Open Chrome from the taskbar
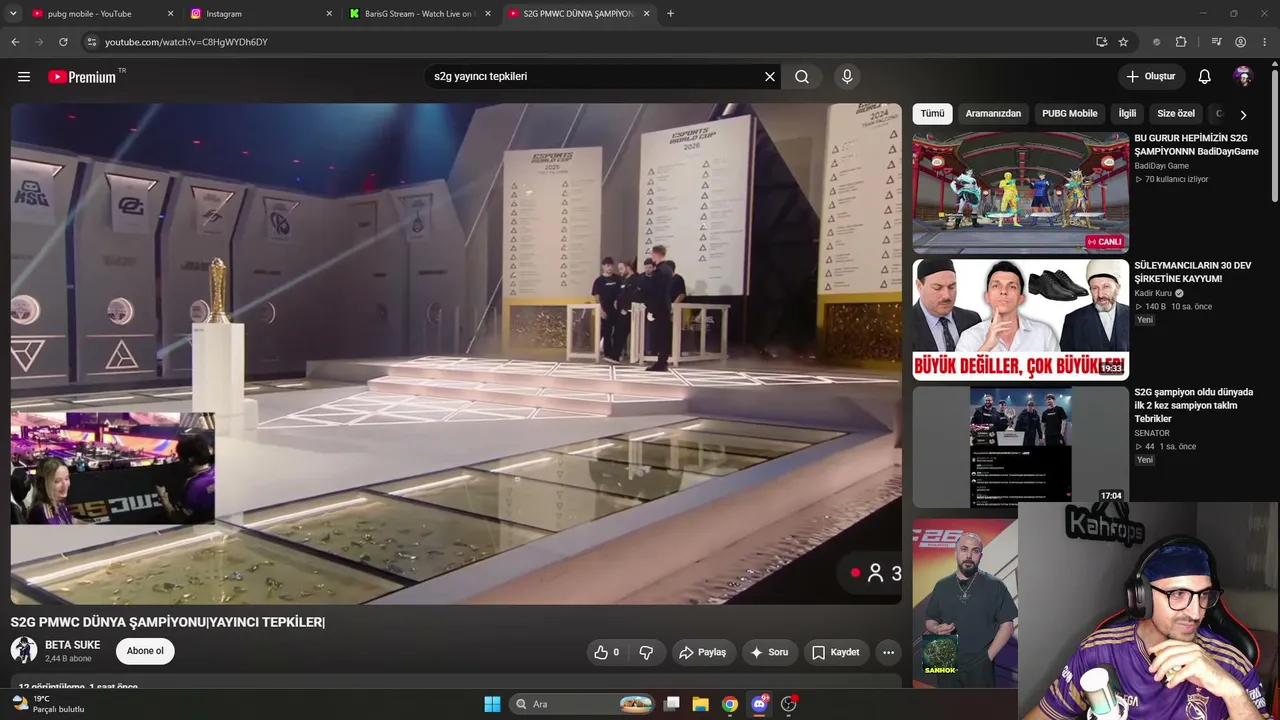The width and height of the screenshot is (1280, 720). (x=730, y=704)
